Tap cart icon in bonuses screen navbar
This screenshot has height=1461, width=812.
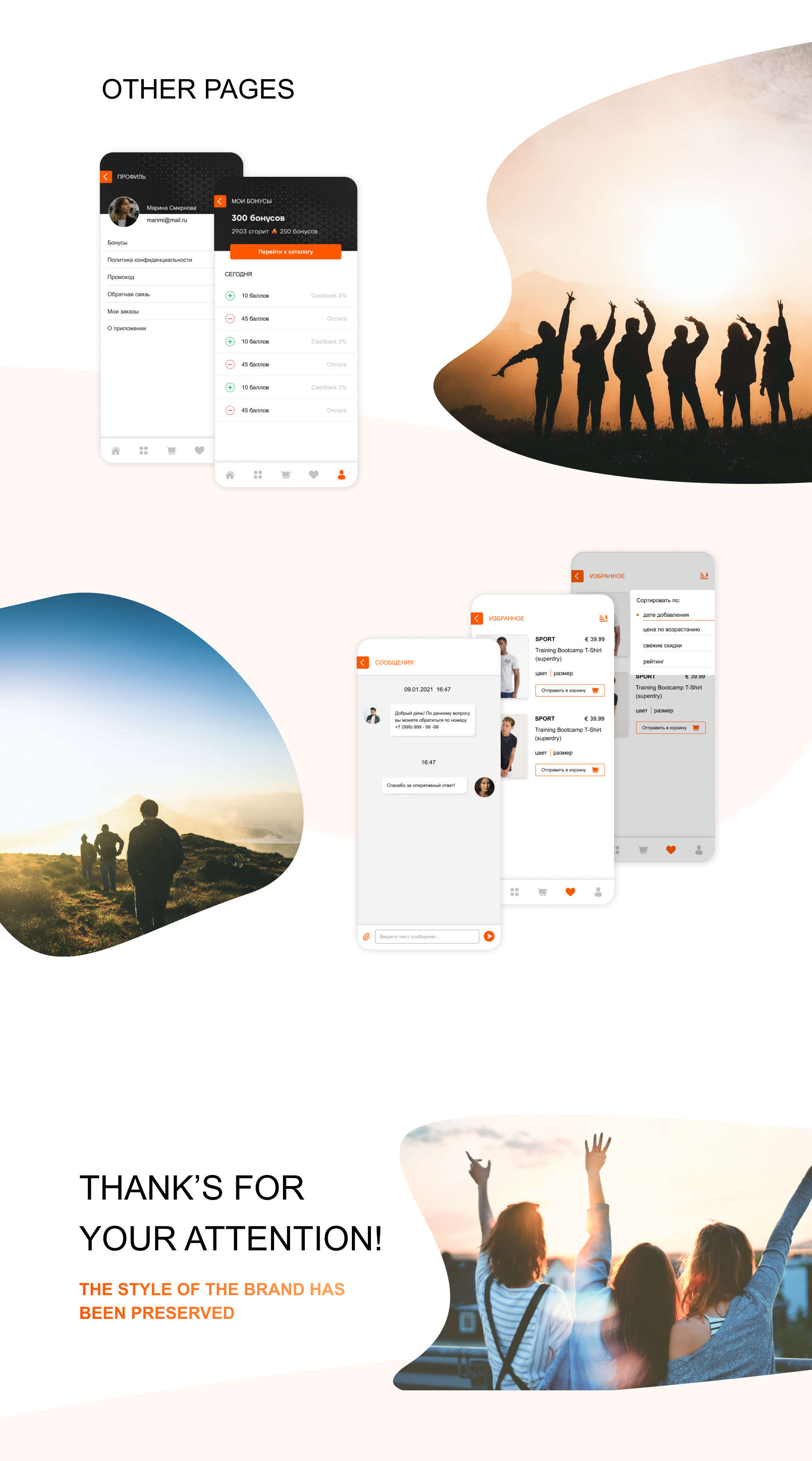pos(286,475)
